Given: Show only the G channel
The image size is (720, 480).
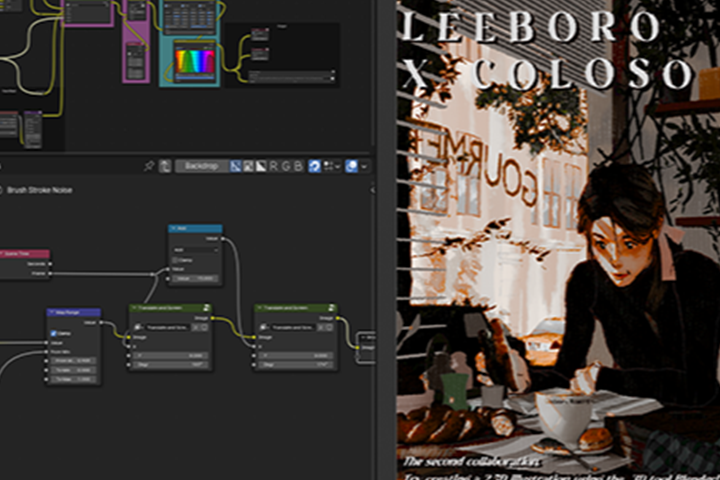Looking at the screenshot, I should tap(286, 166).
